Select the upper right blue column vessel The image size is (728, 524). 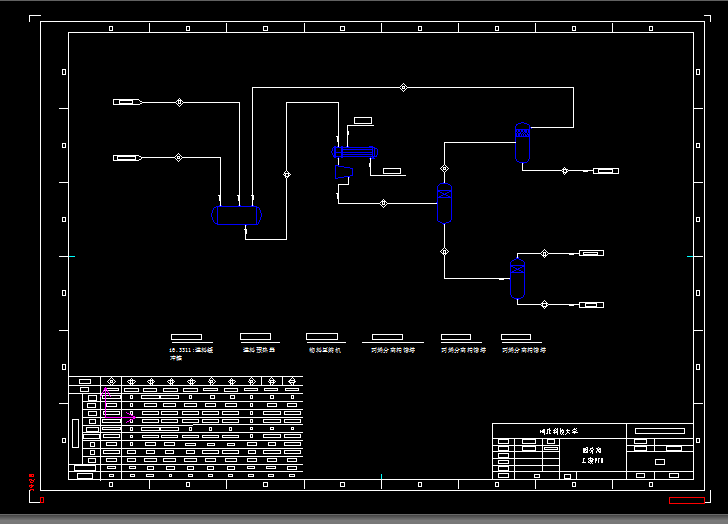(522, 143)
